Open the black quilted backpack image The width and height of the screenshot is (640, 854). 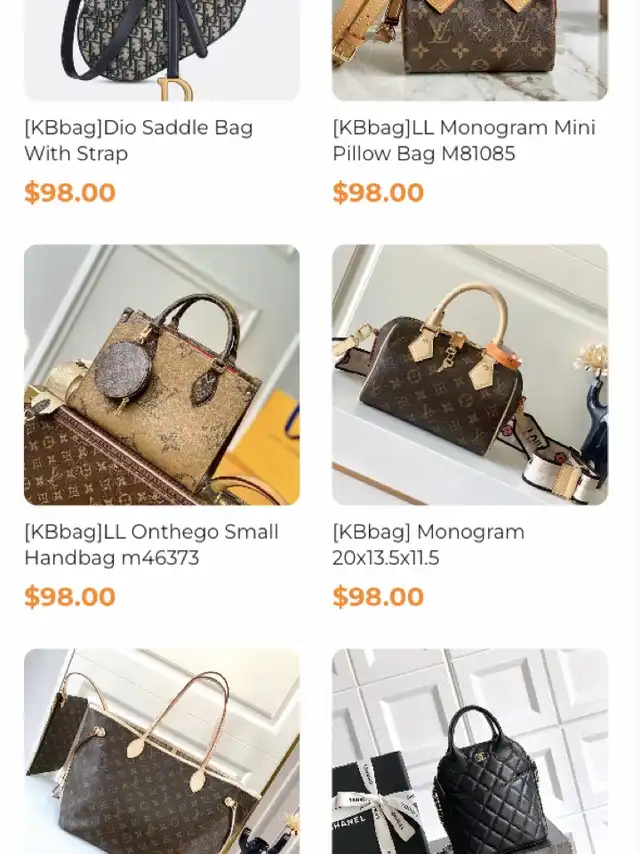(470, 751)
